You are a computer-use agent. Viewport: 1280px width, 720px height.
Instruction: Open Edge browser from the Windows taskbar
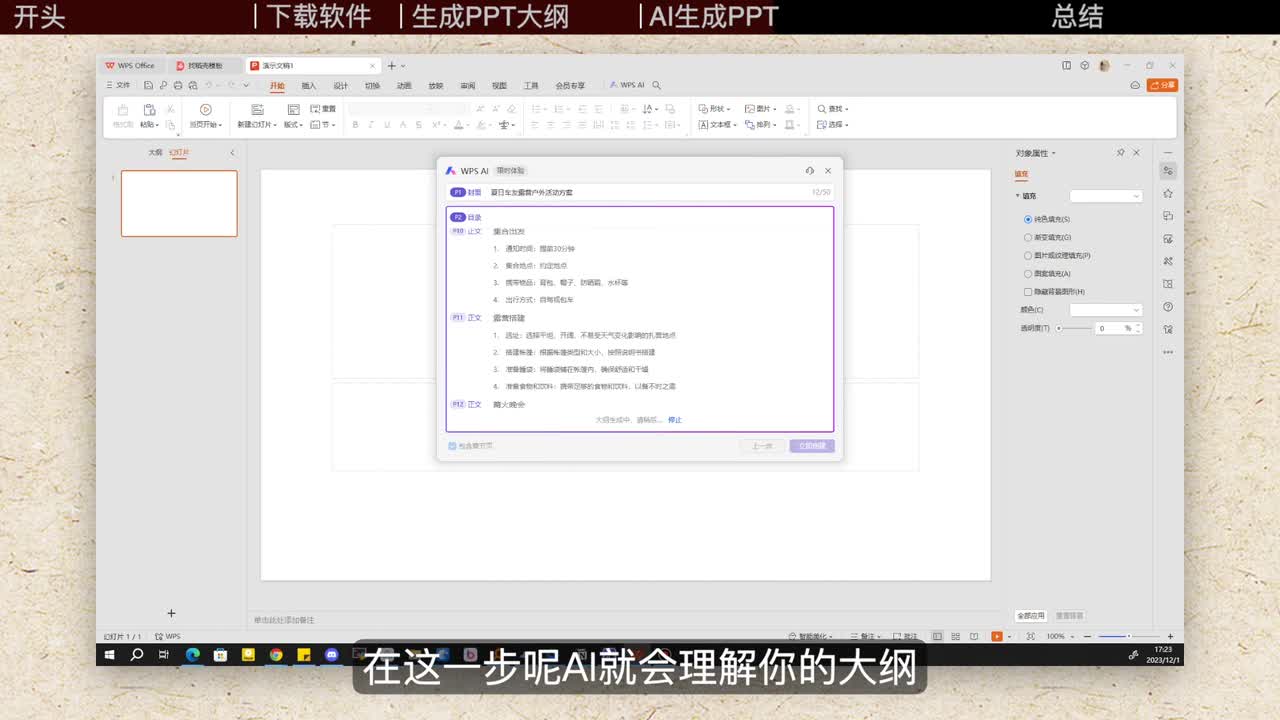point(193,655)
